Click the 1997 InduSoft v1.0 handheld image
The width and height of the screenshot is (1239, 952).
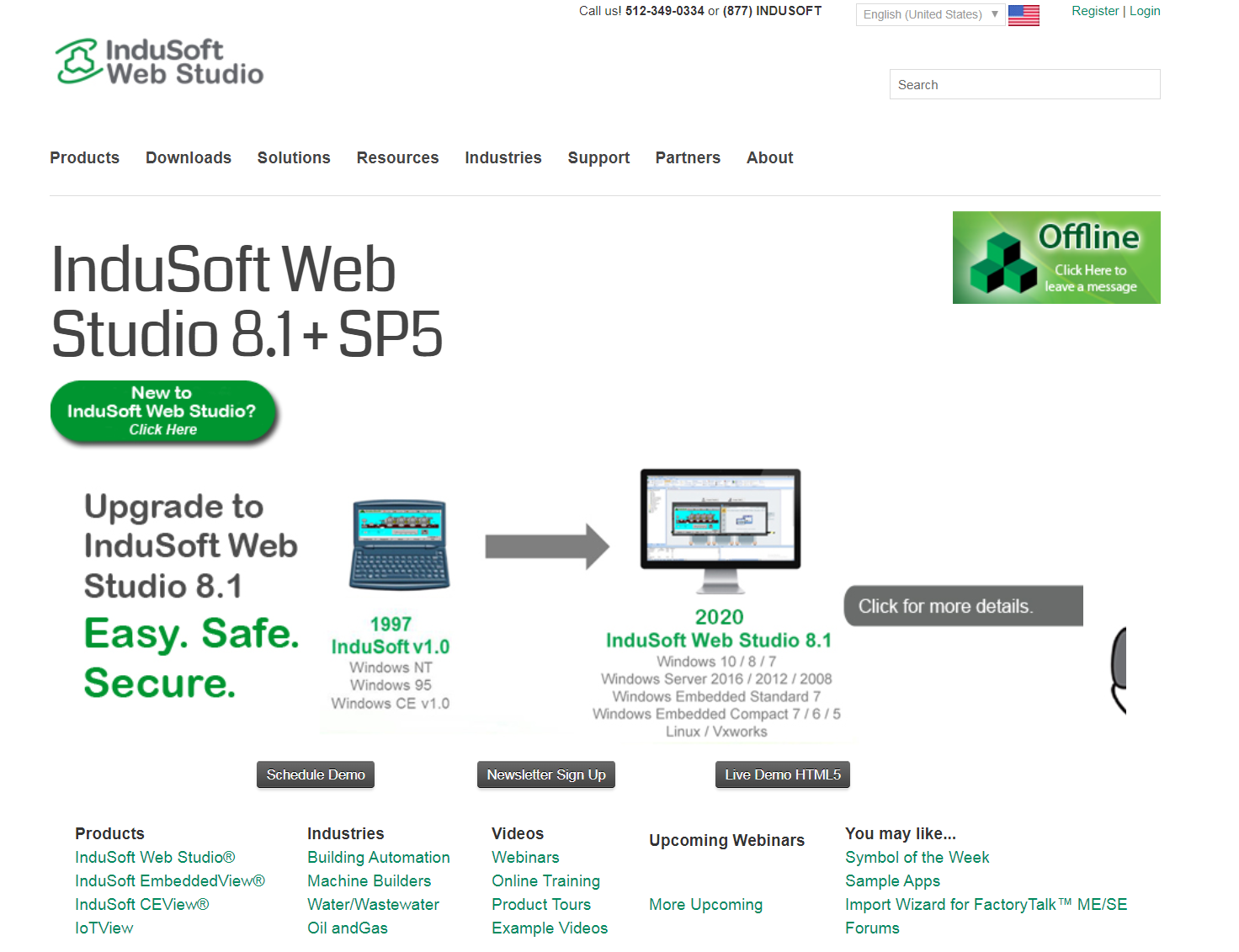(x=400, y=545)
